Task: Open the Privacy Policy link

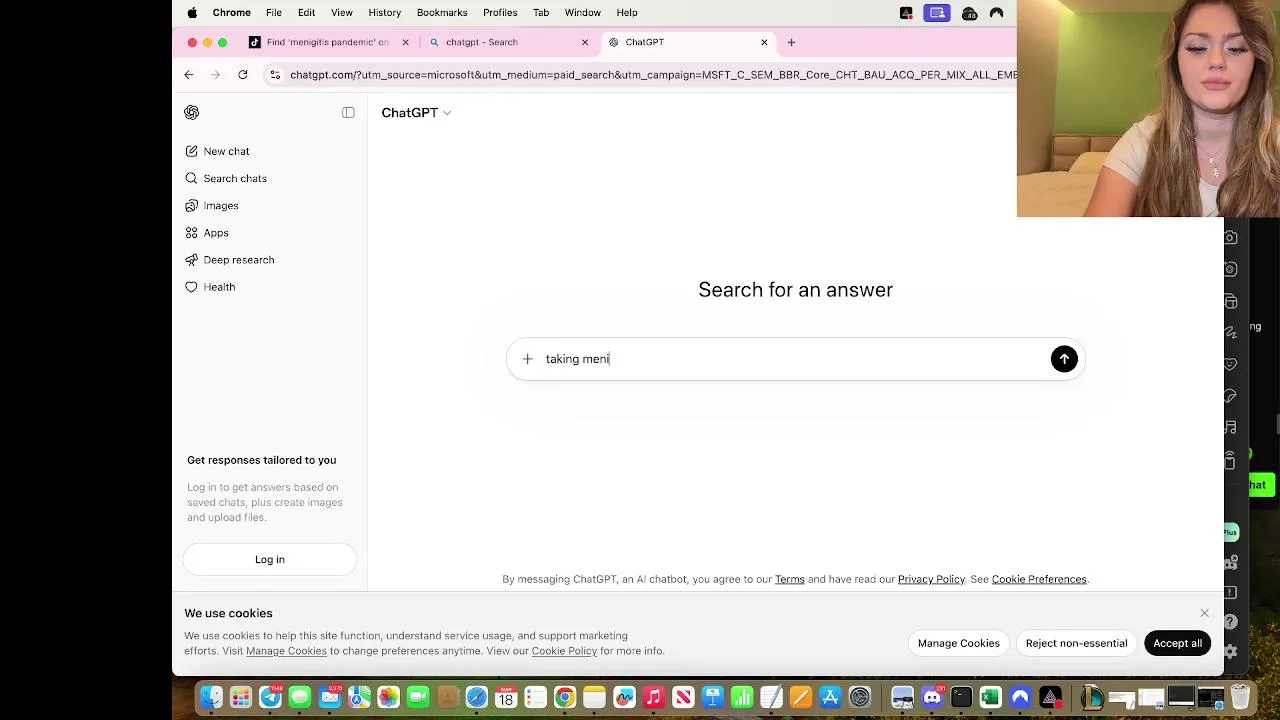Action: pyautogui.click(x=931, y=579)
